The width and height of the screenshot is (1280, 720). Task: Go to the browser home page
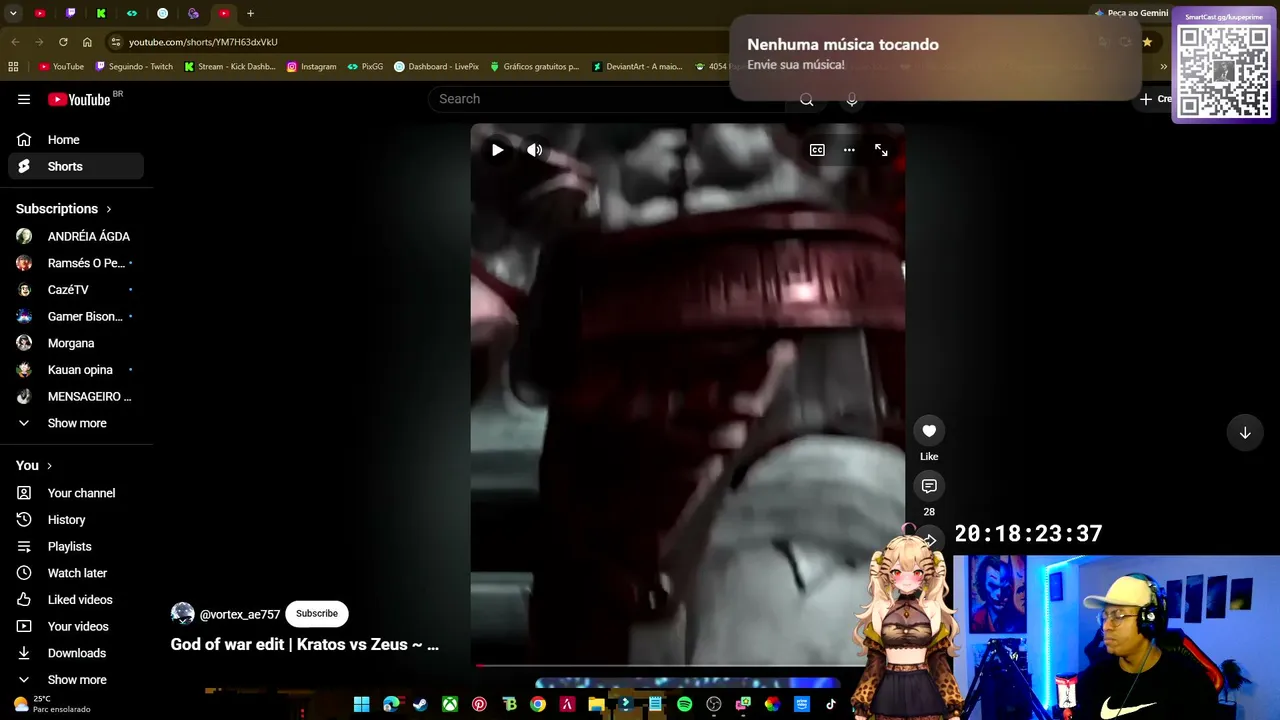(87, 42)
